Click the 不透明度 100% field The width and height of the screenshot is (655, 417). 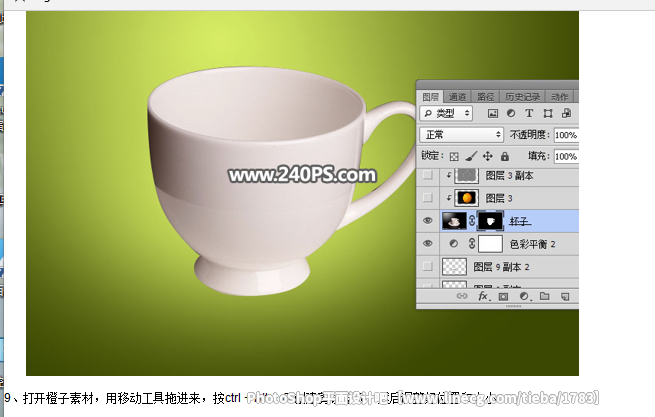pyautogui.click(x=566, y=135)
